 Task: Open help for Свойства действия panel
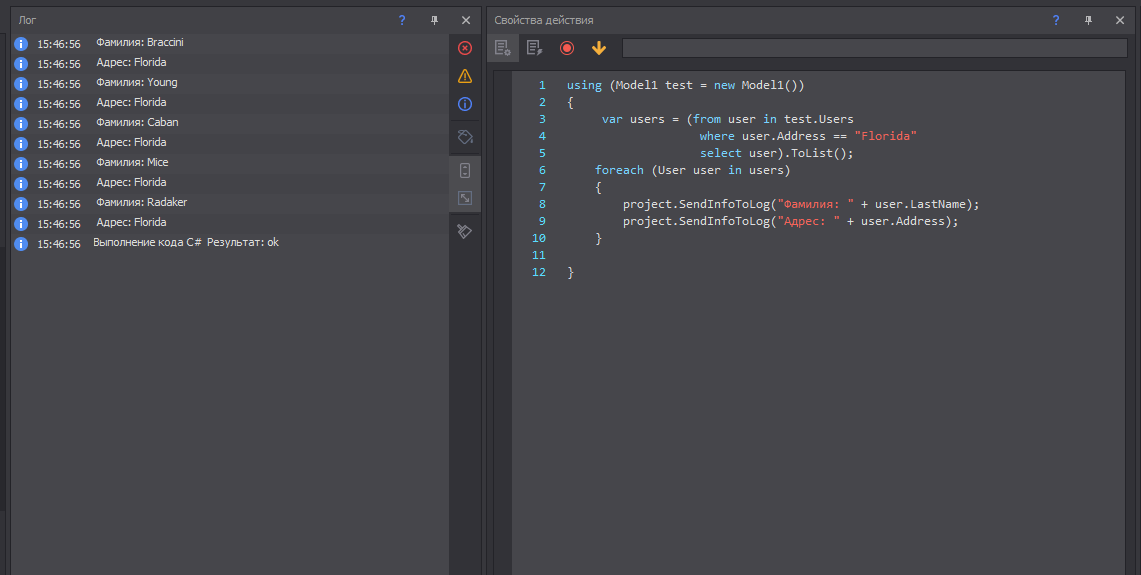1055,20
